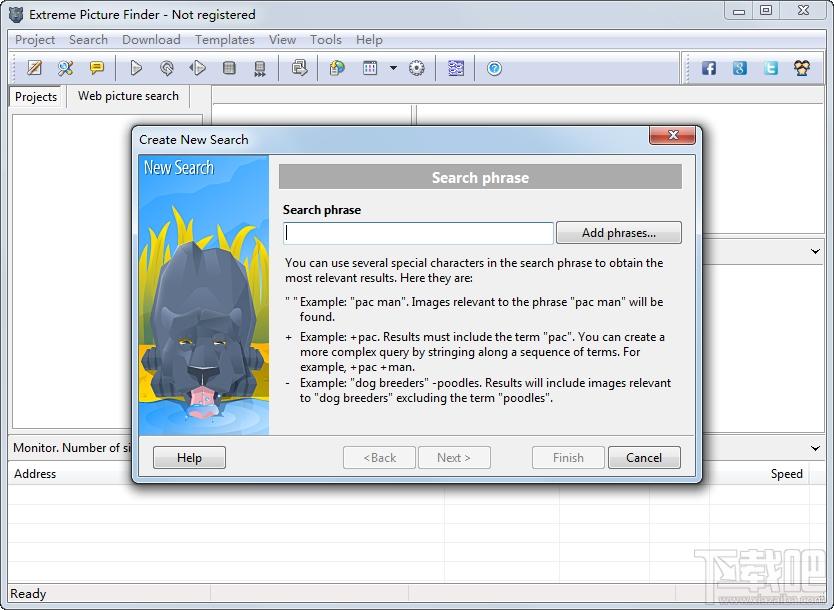
Task: Click the Help button in dialog
Action: click(189, 457)
